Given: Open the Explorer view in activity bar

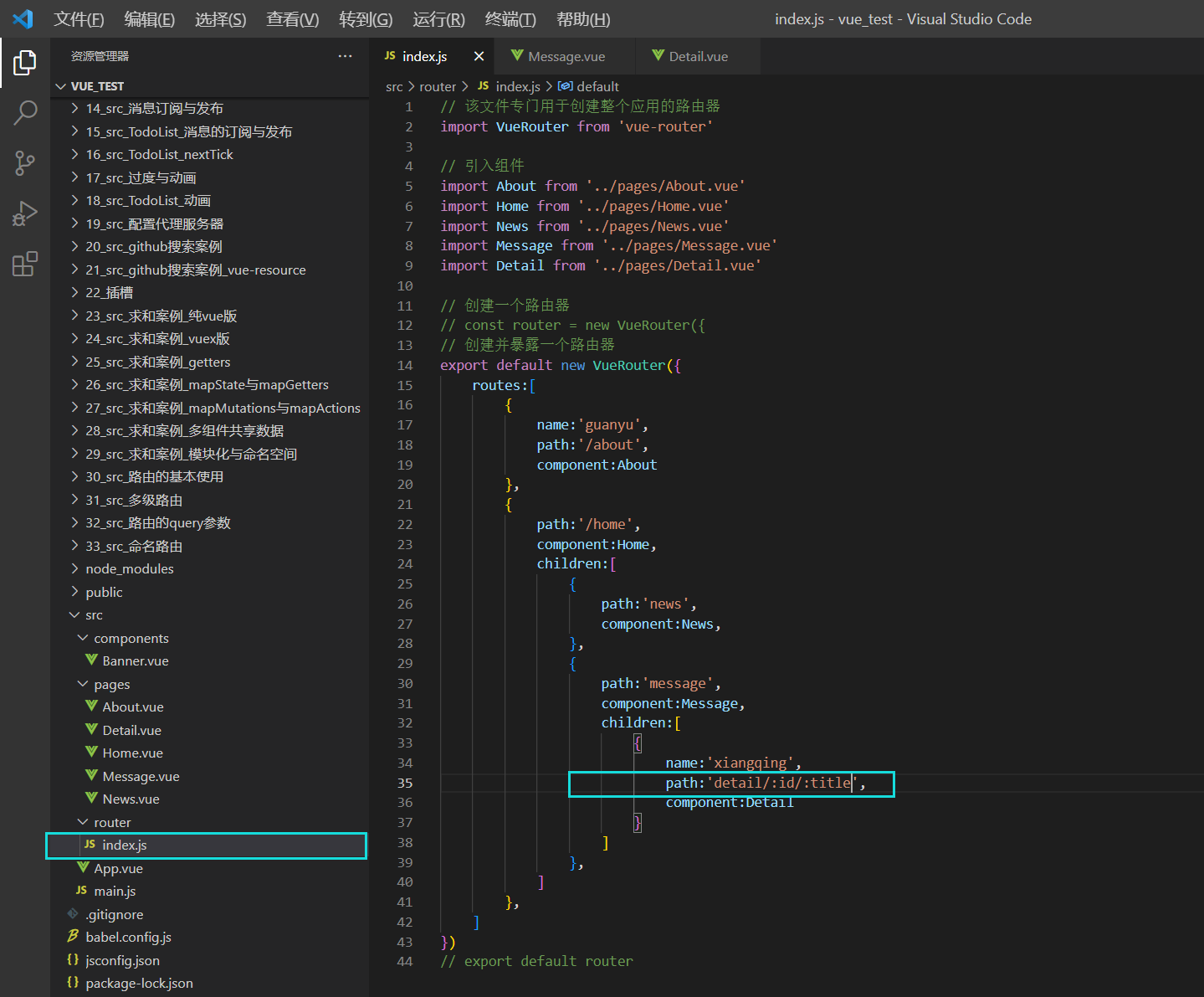Looking at the screenshot, I should coord(25,62).
